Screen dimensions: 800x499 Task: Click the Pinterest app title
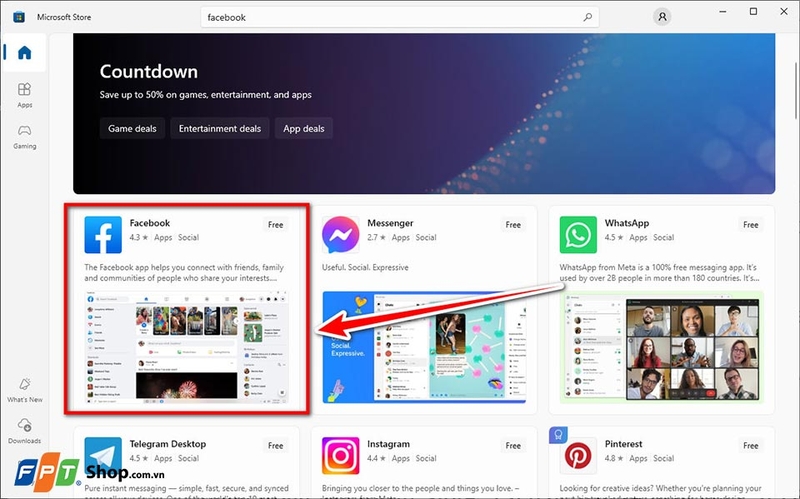pyautogui.click(x=623, y=444)
